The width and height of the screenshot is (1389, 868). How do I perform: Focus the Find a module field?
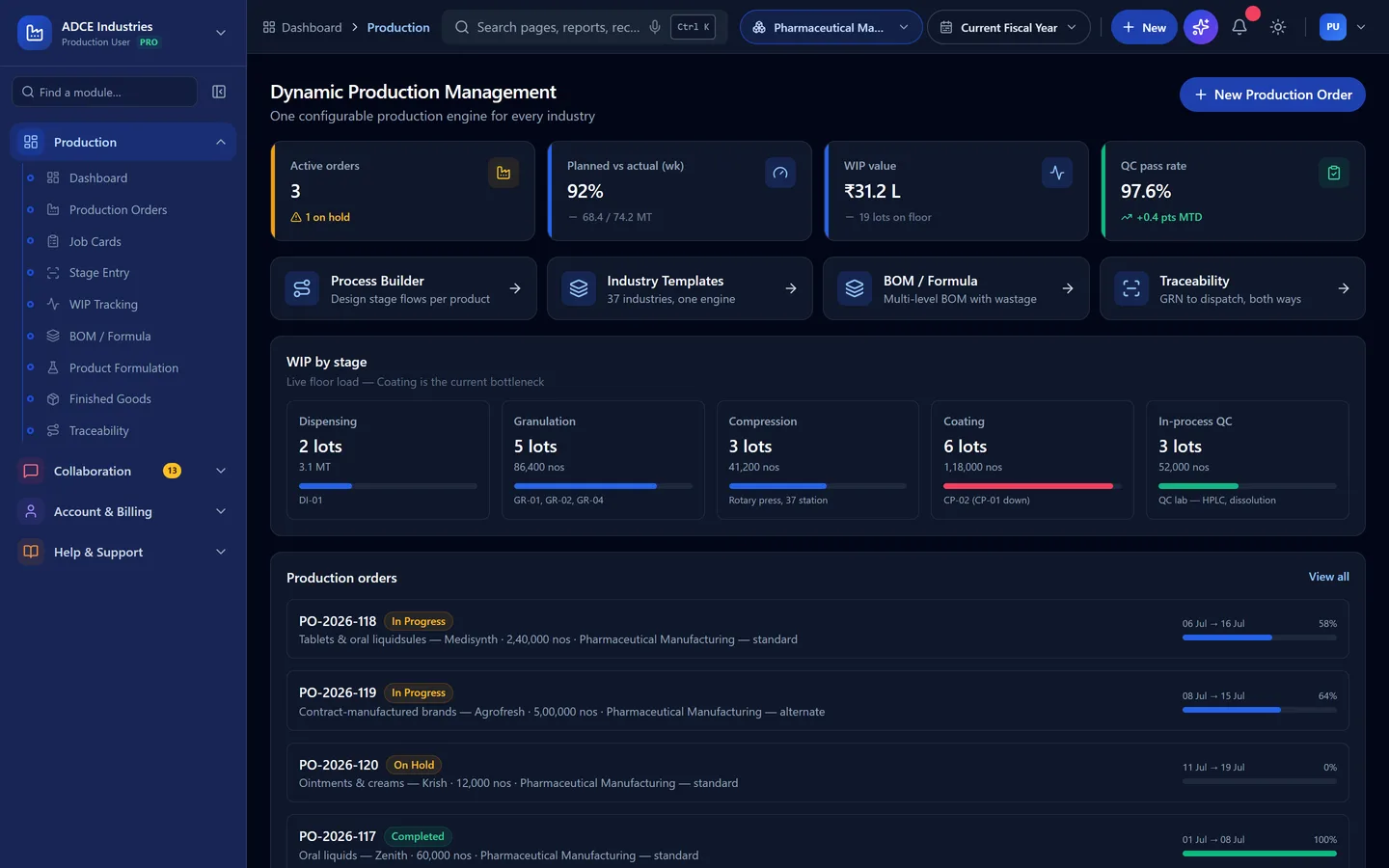[x=104, y=92]
